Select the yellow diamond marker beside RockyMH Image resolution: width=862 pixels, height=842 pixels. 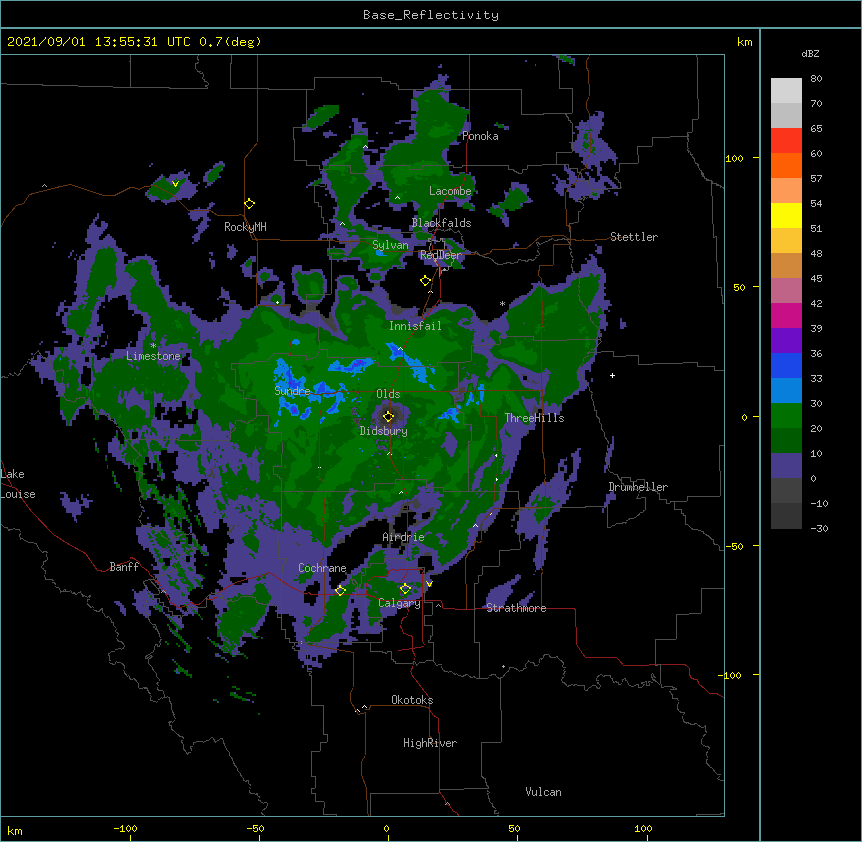click(x=249, y=204)
